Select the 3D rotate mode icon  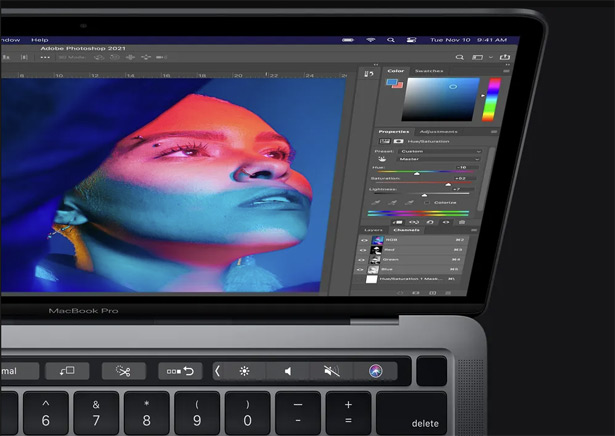pyautogui.click(x=99, y=57)
